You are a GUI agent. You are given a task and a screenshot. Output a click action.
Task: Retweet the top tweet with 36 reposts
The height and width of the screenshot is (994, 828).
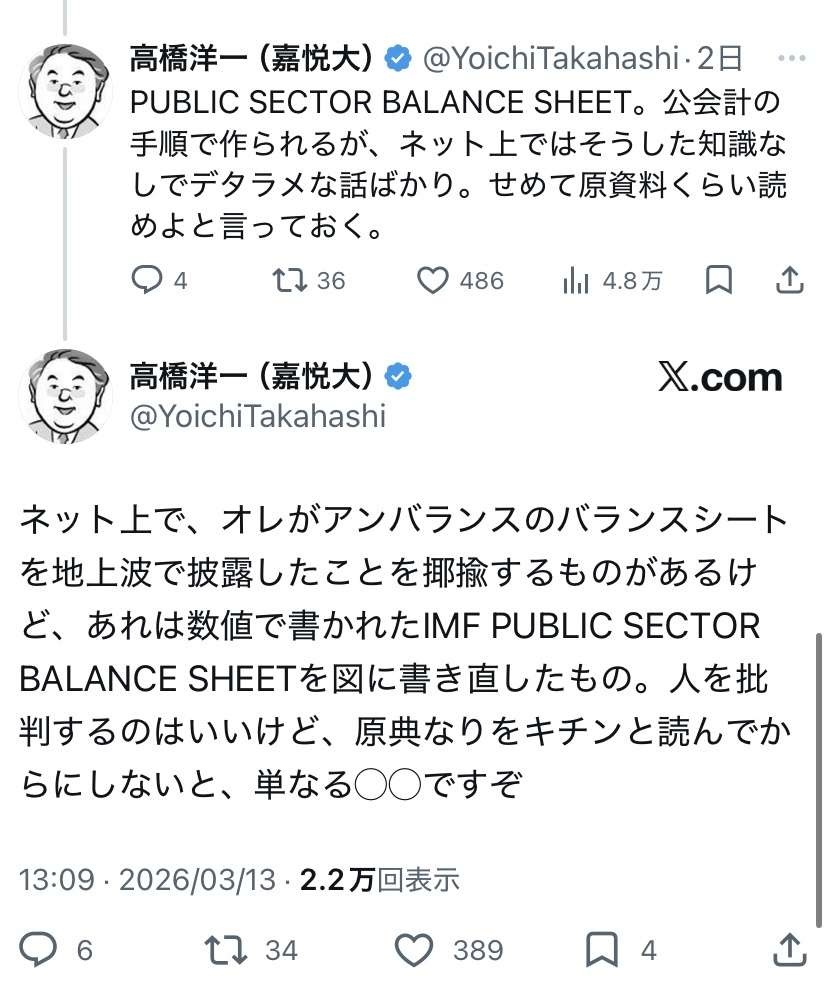tap(290, 281)
